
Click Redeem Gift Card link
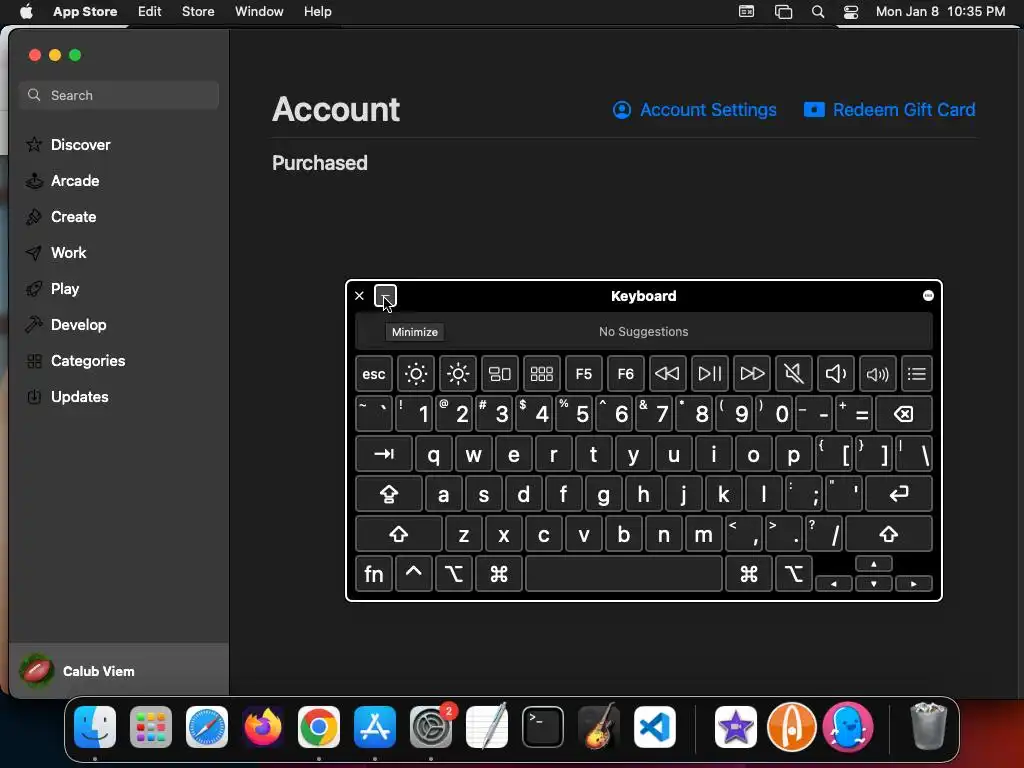[x=889, y=110]
